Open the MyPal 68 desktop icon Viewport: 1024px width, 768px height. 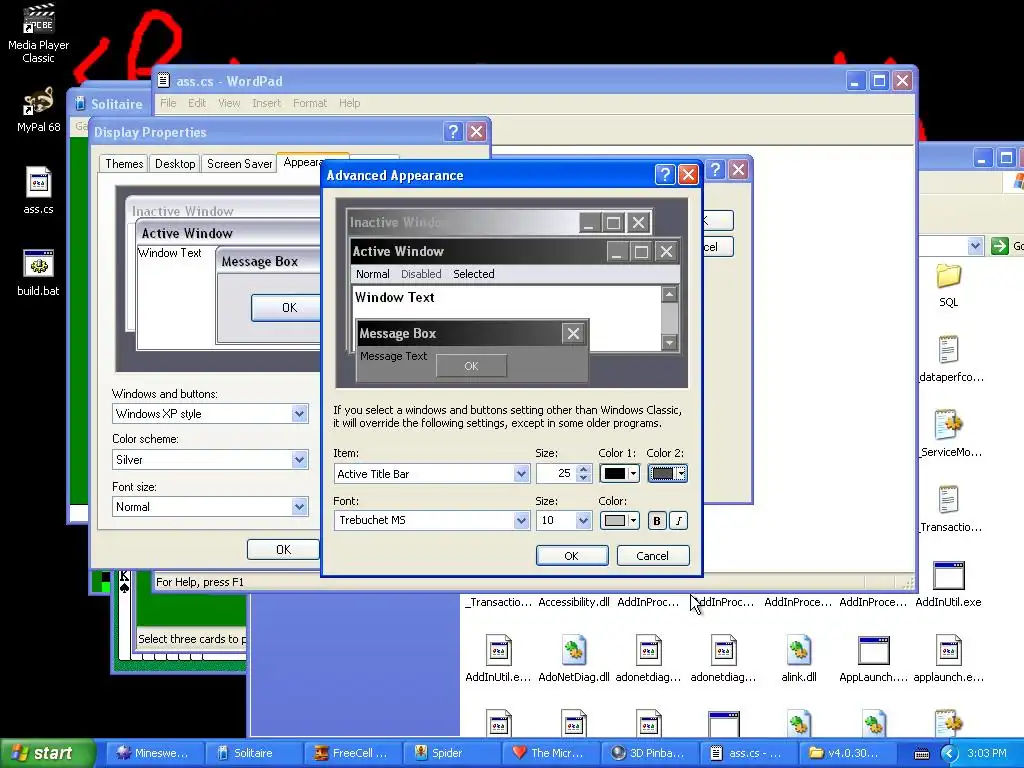[38, 110]
